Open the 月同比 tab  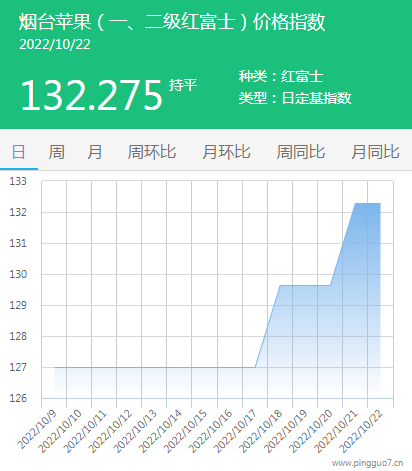(375, 152)
